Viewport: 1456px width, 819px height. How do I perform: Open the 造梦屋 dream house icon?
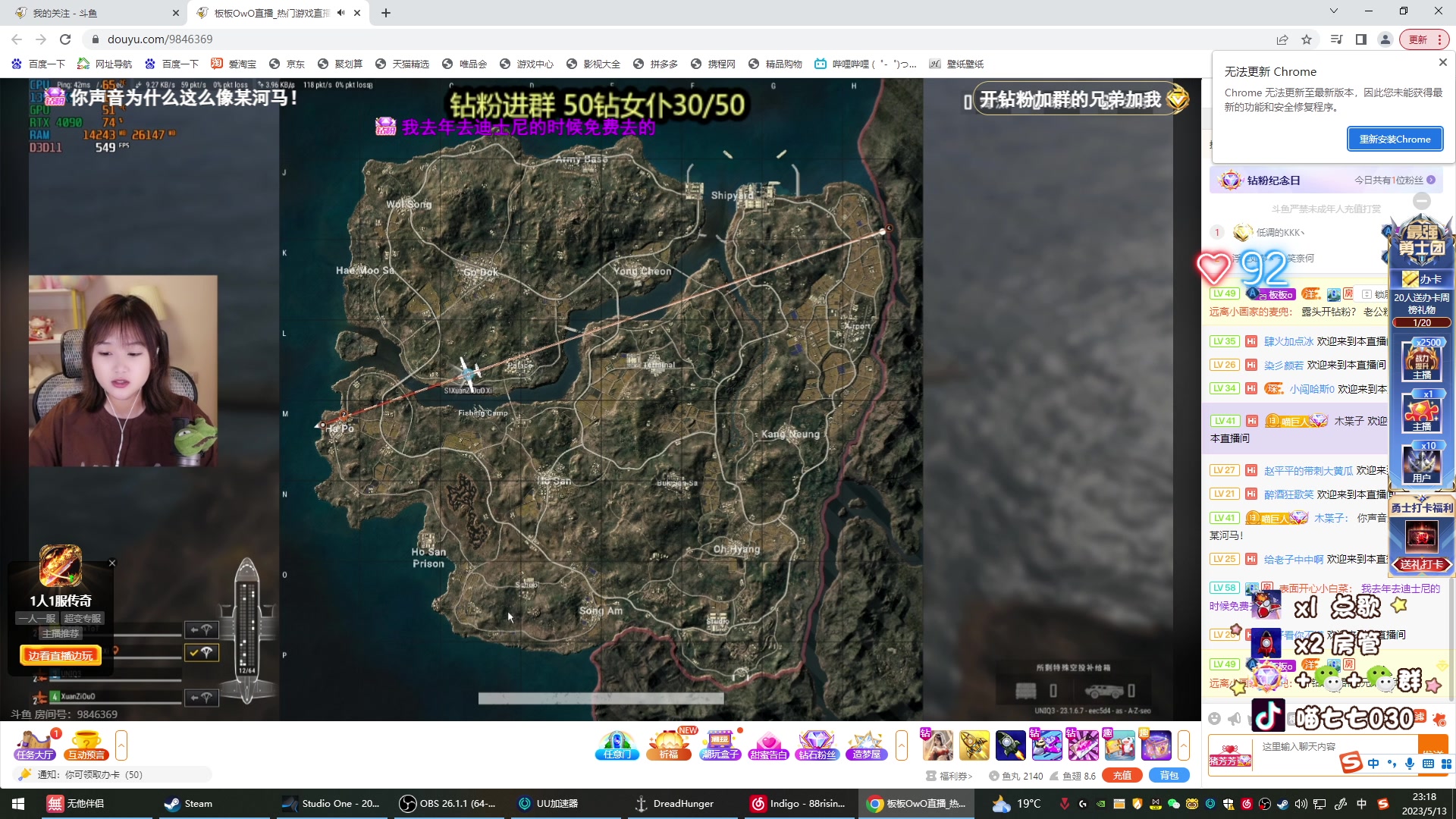[866, 745]
